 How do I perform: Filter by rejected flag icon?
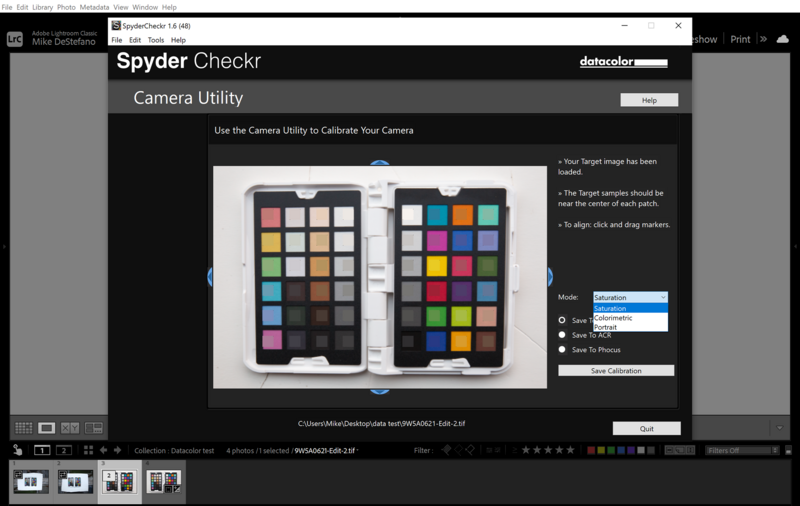[x=470, y=449]
